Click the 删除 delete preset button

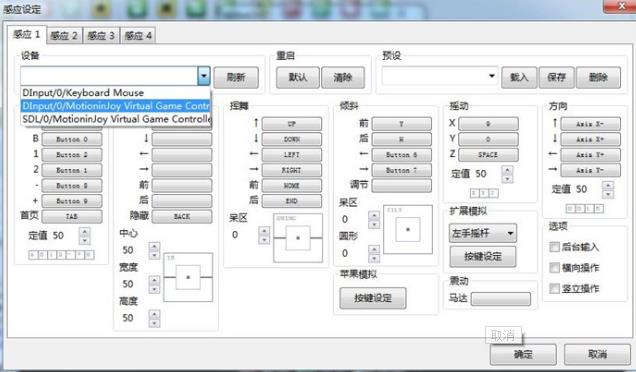pos(598,77)
